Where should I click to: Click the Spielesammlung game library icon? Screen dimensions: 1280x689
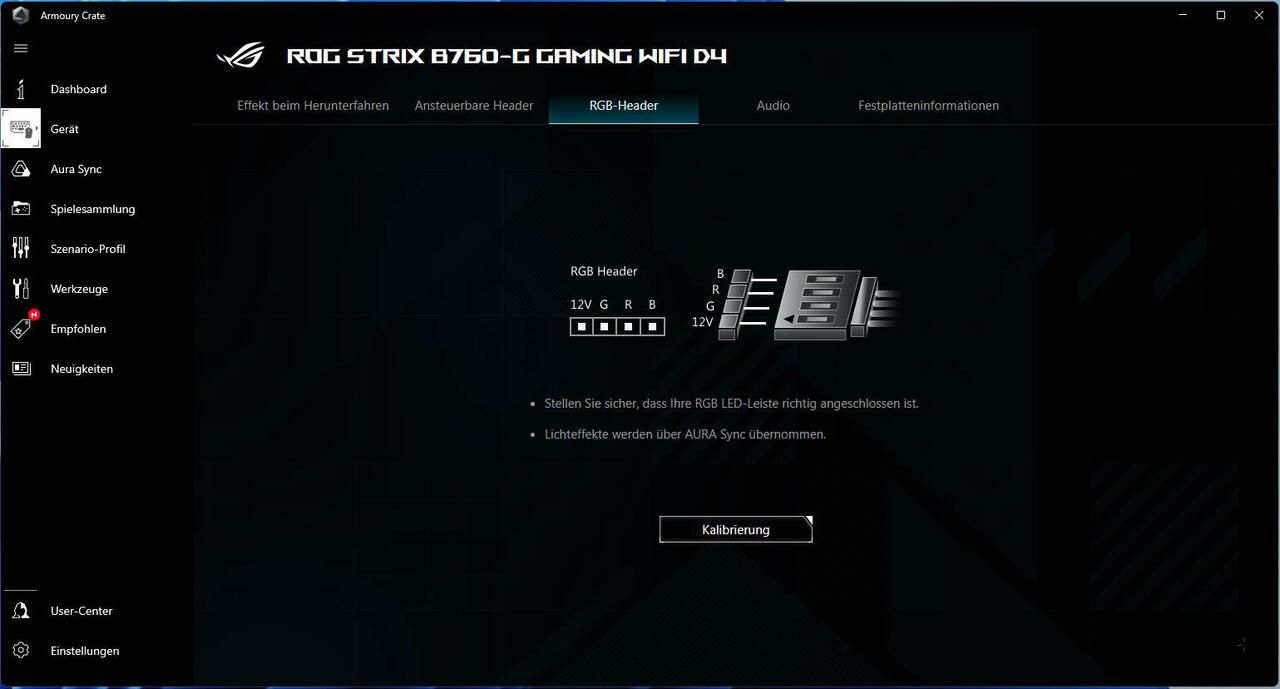(x=20, y=209)
